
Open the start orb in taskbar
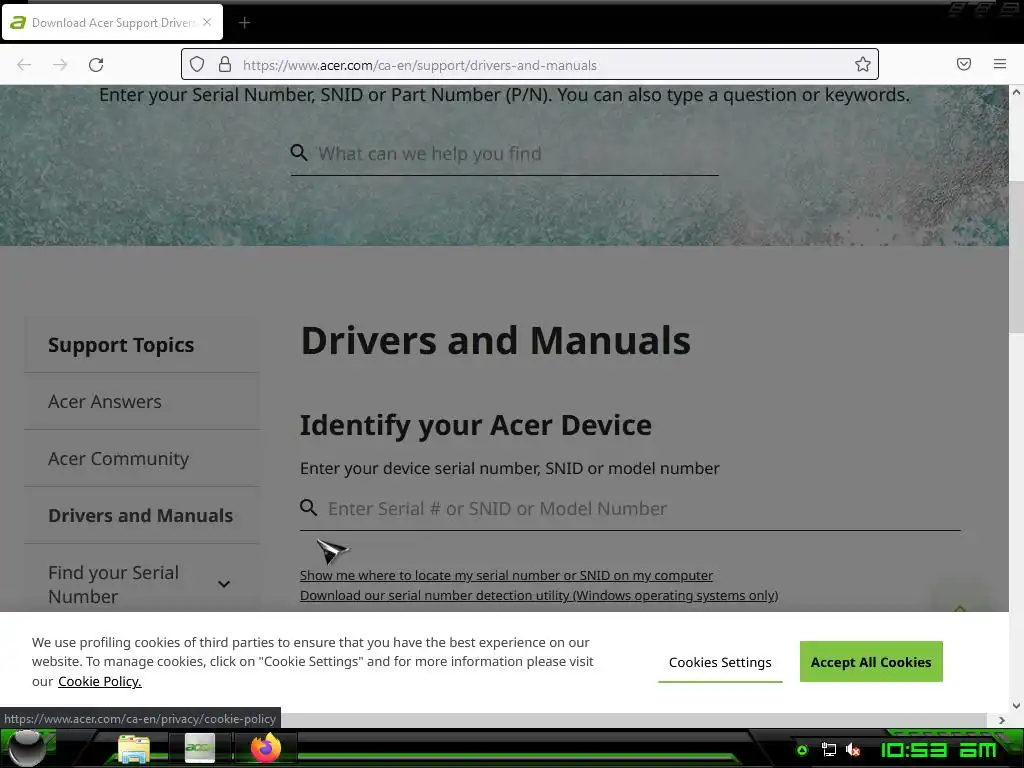coord(27,748)
